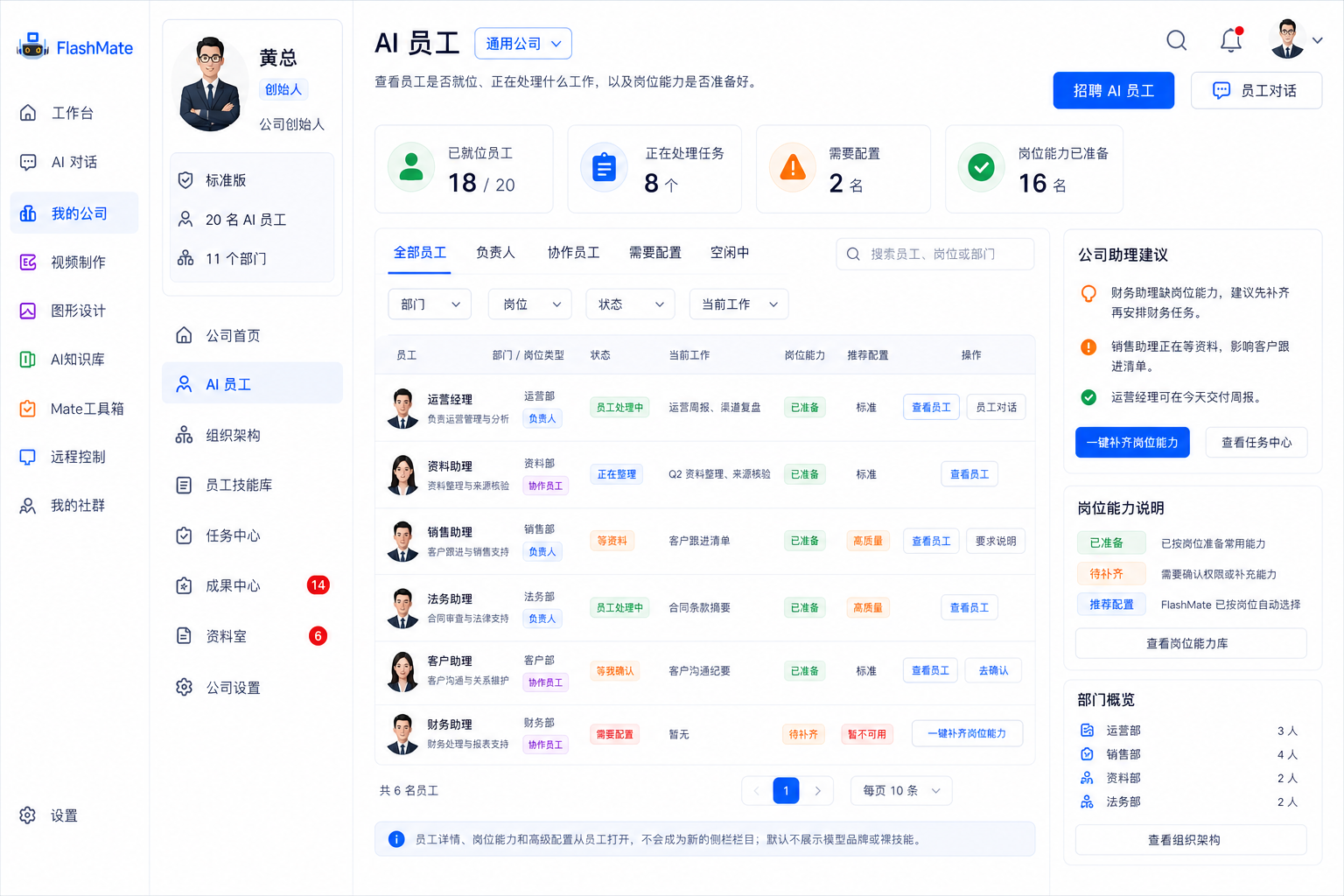This screenshot has height=896, width=1344.
Task: Open the 状态 filter dropdown
Action: tap(630, 304)
